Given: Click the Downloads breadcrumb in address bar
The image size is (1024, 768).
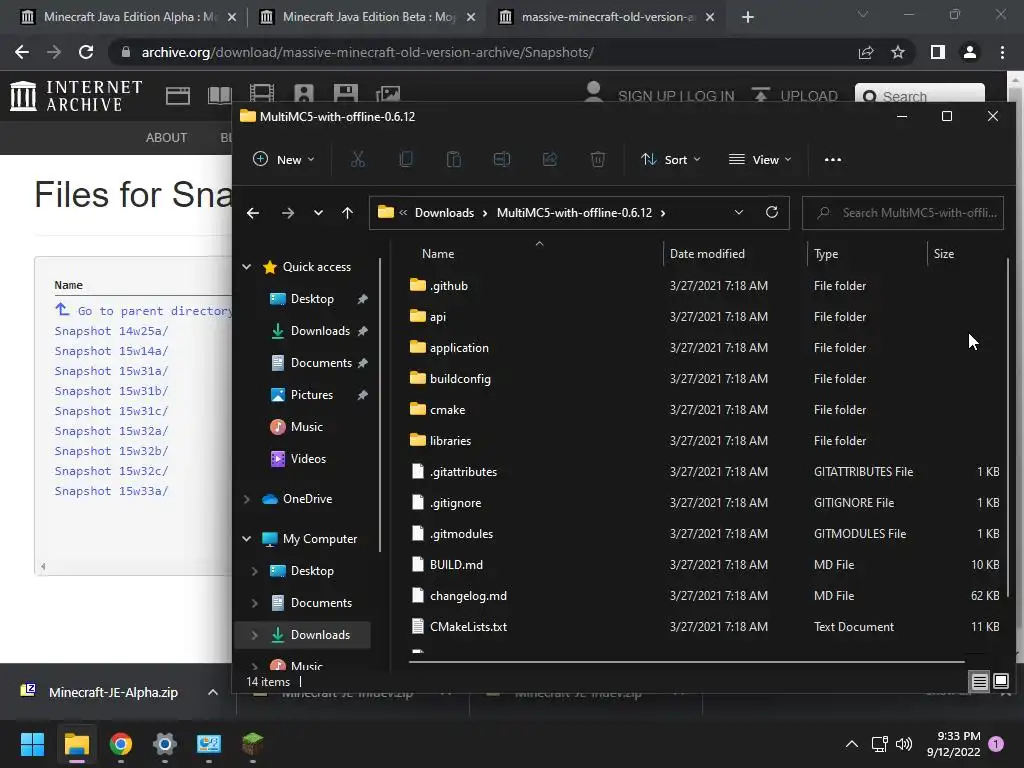Looking at the screenshot, I should pos(445,213).
